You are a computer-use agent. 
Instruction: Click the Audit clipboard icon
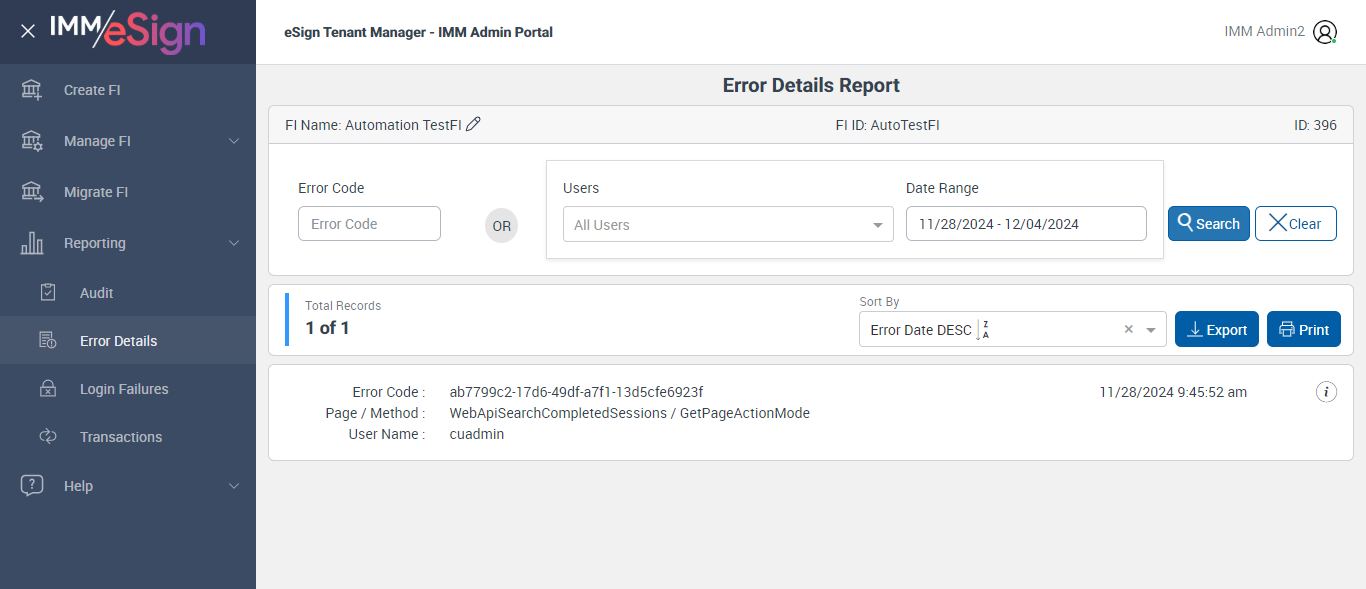click(x=48, y=293)
